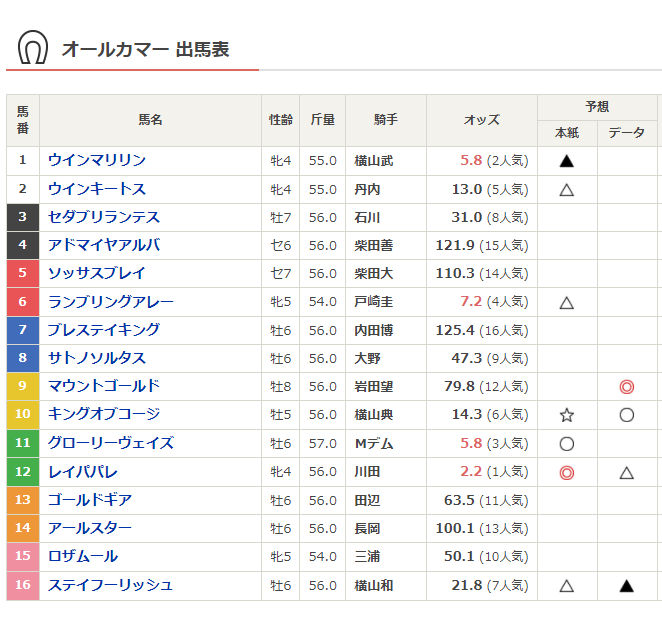Click the white triangle mark for ランブリングアレー
The height and width of the screenshot is (626, 662).
pyautogui.click(x=567, y=302)
